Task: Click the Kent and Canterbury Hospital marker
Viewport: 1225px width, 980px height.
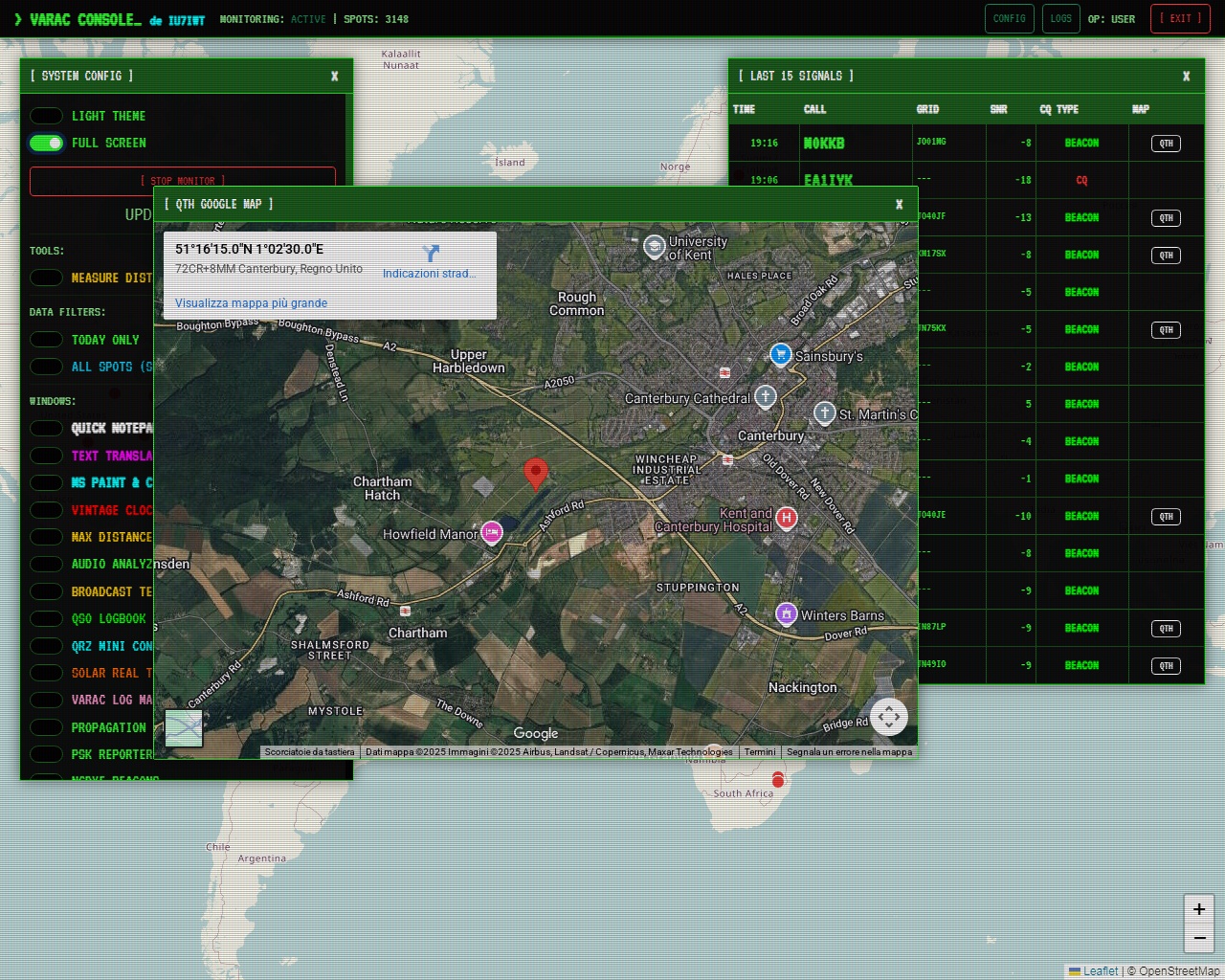Action: (786, 519)
